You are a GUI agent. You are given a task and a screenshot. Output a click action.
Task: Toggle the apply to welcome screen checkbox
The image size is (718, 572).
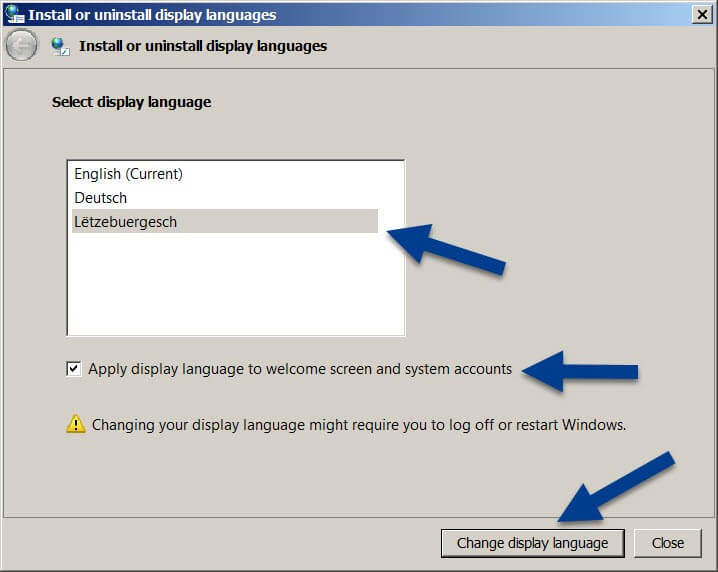[74, 369]
